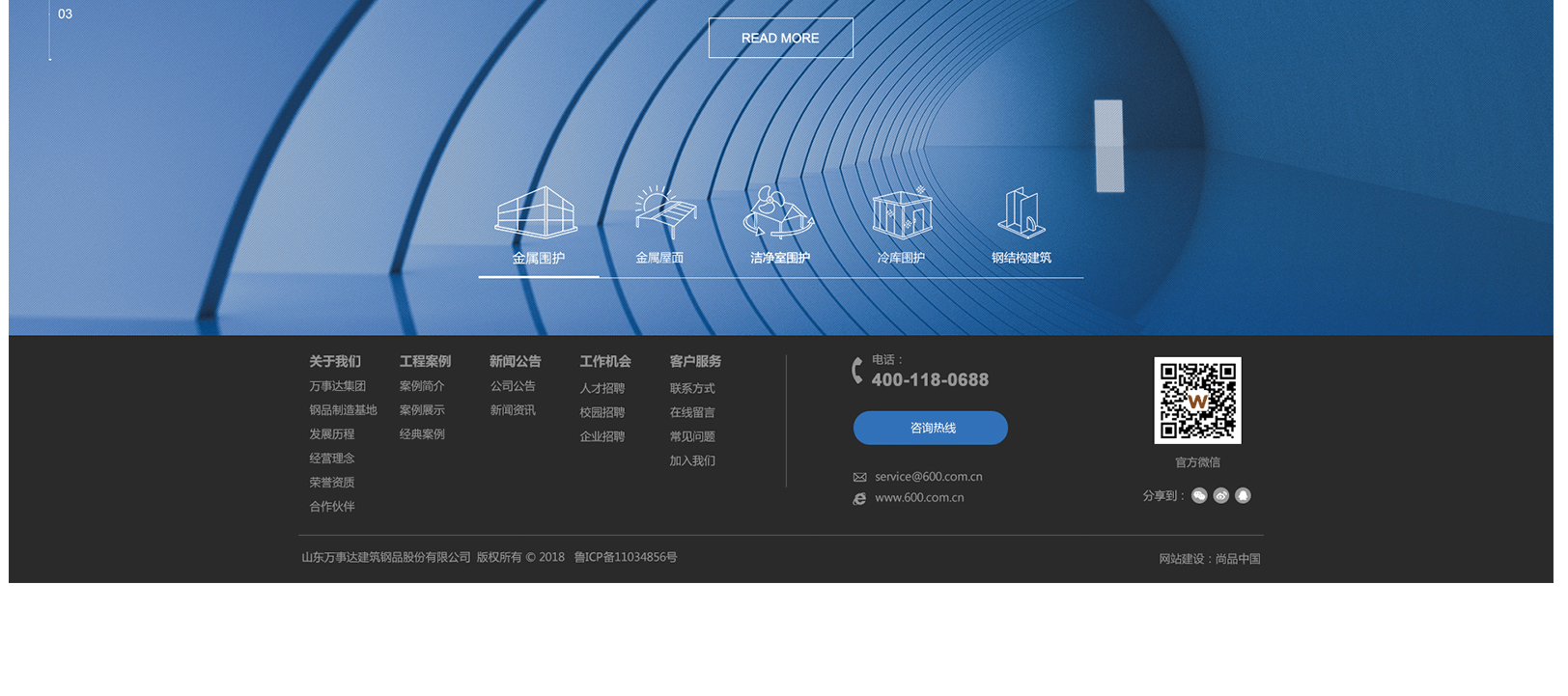Click the 鲁ICP备11034856号 registration link
This screenshot has height=696, width=1568.
[x=626, y=557]
